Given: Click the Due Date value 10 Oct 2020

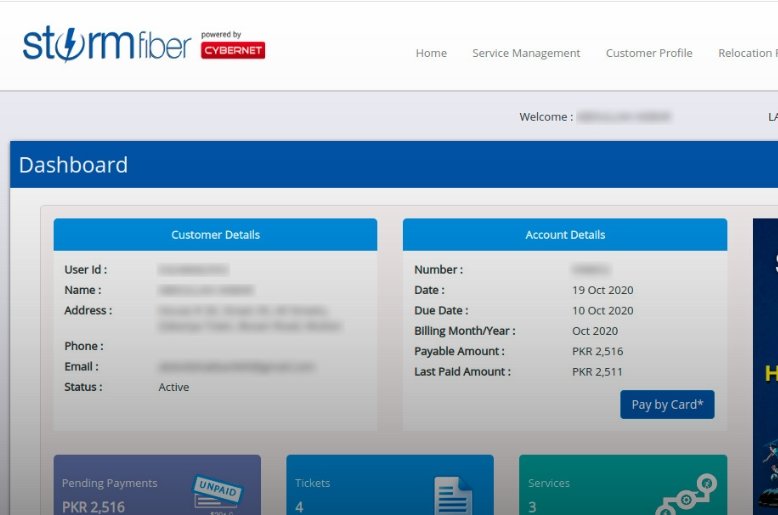Looking at the screenshot, I should coord(602,311).
